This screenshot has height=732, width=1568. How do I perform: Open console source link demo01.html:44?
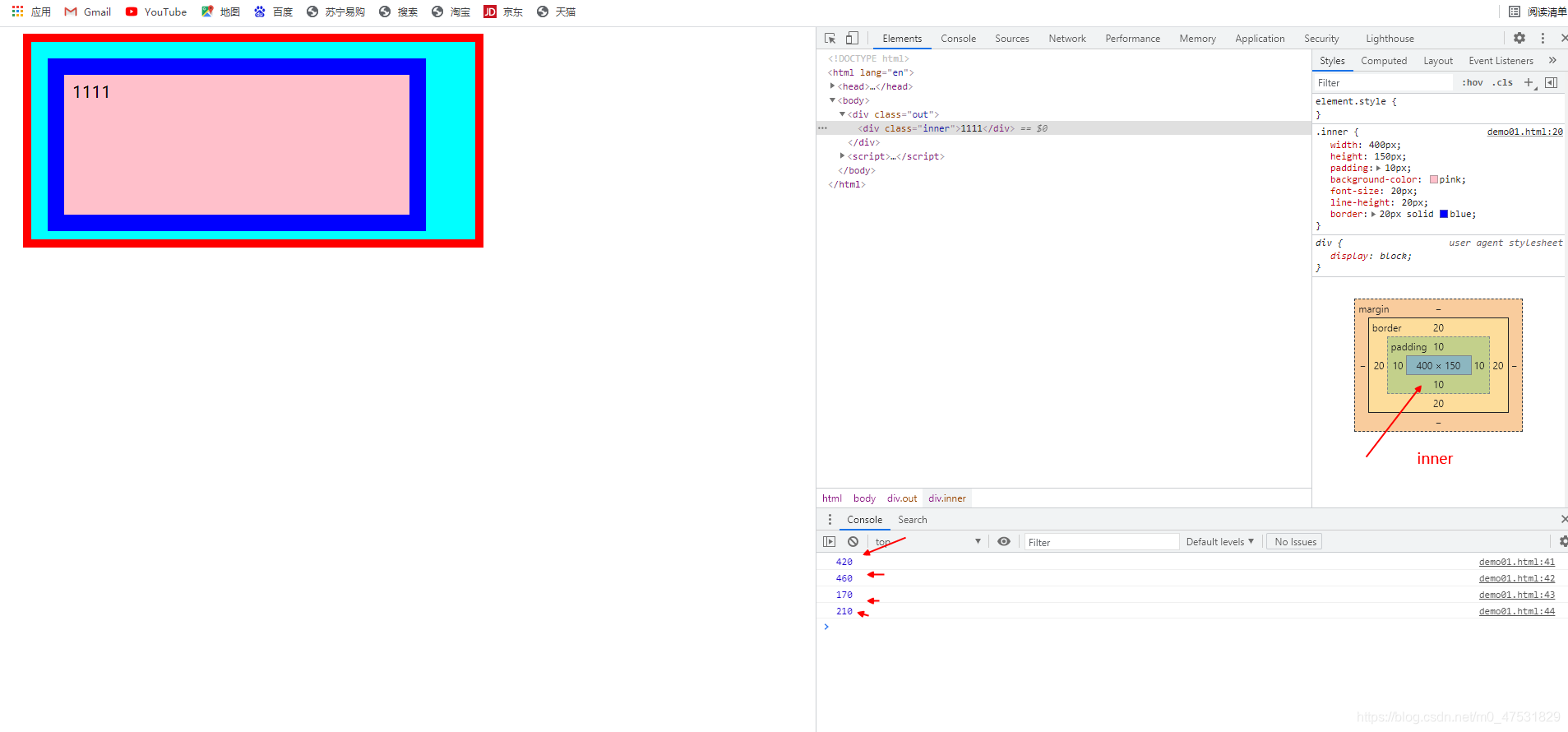click(x=1516, y=611)
